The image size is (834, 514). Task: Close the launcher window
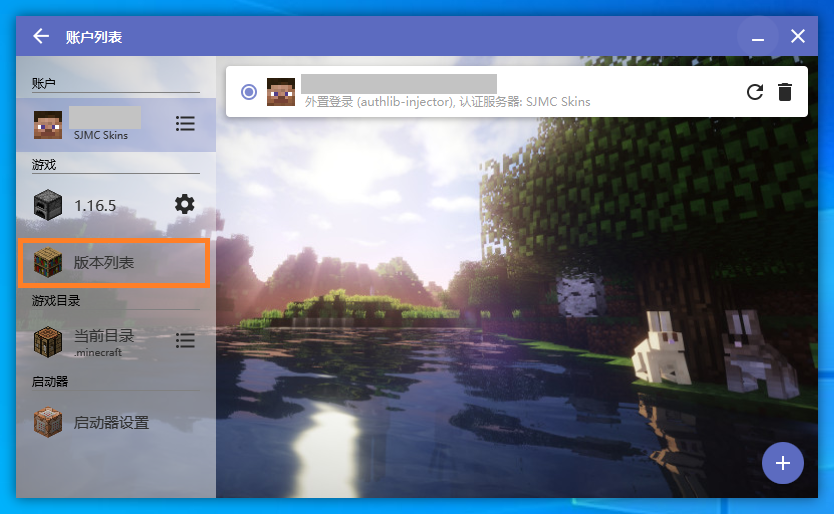click(797, 36)
